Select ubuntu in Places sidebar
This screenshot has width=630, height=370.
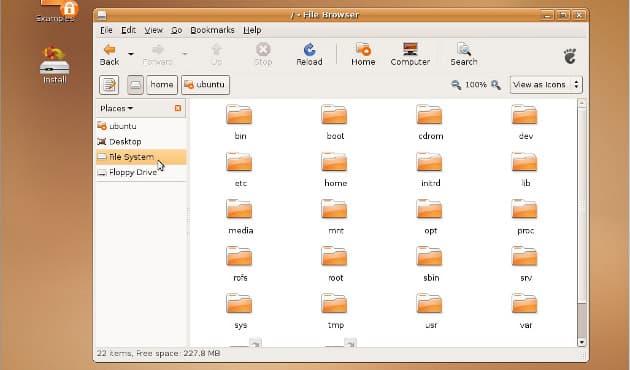tap(141, 126)
